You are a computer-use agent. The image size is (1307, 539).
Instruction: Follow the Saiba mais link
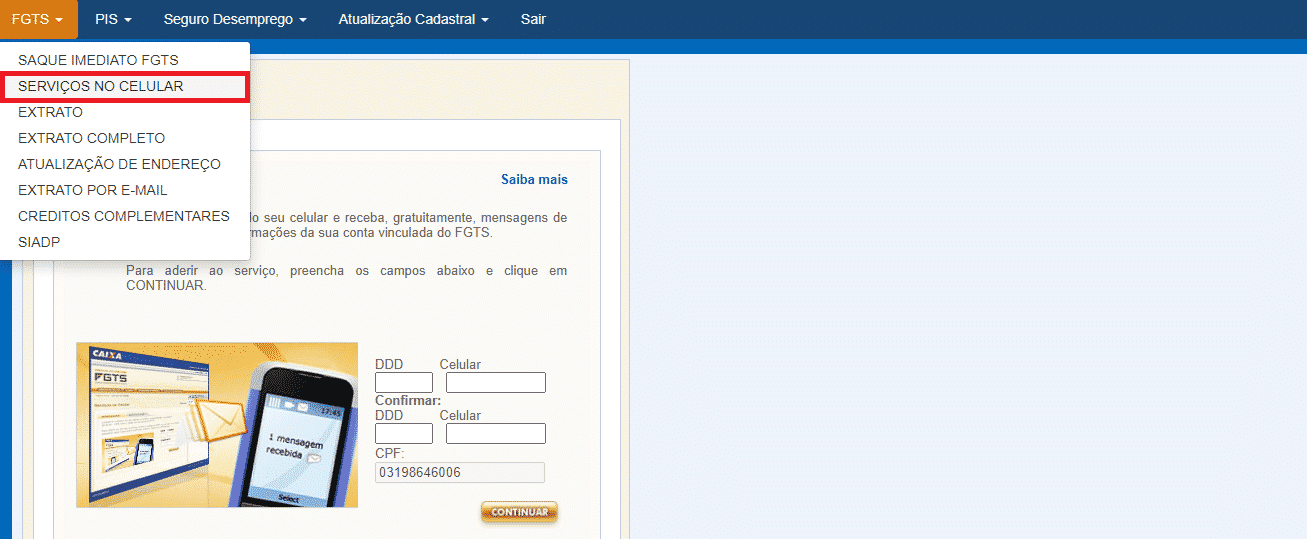534,180
